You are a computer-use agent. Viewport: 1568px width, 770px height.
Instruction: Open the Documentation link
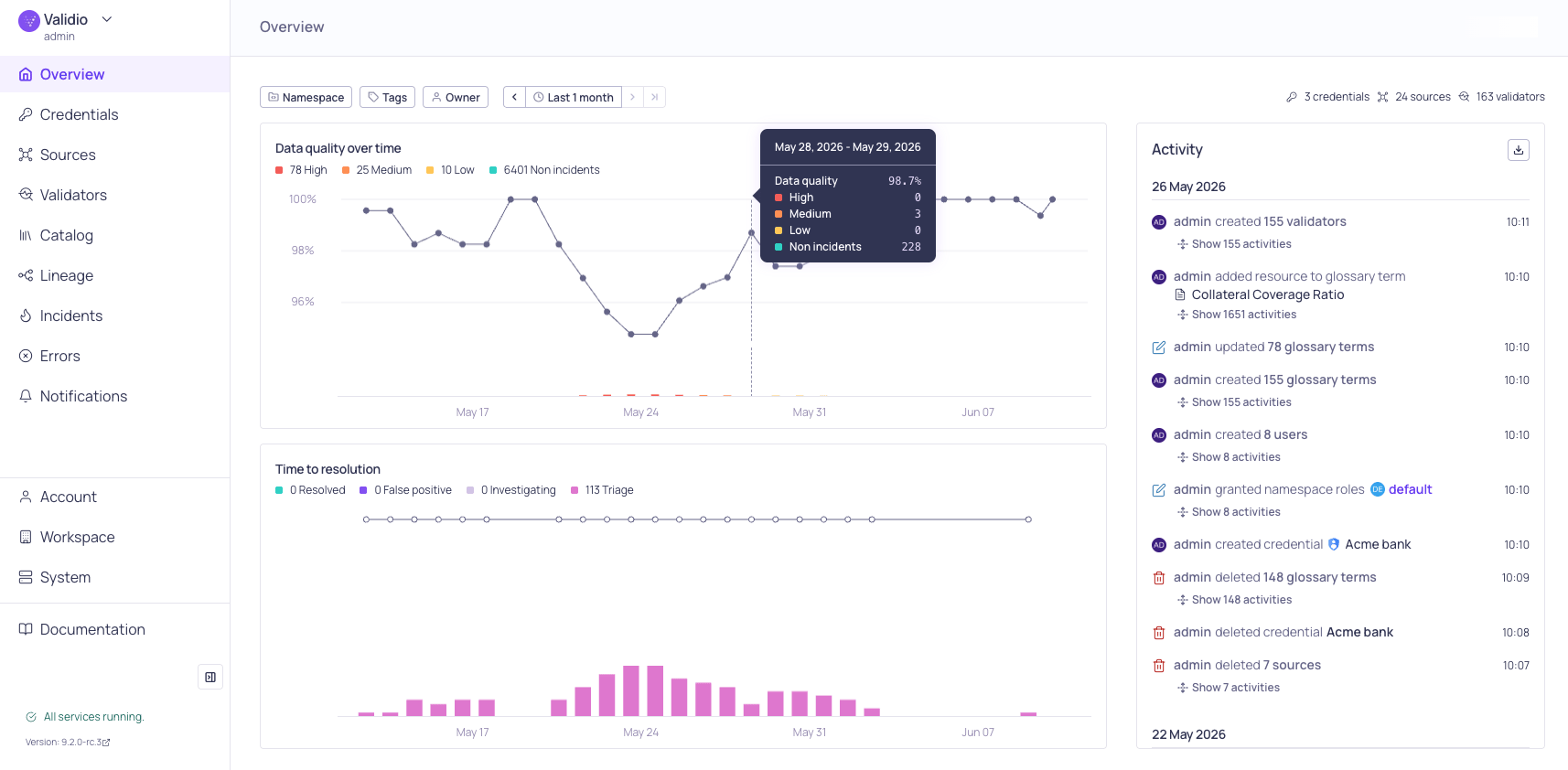pyautogui.click(x=114, y=629)
